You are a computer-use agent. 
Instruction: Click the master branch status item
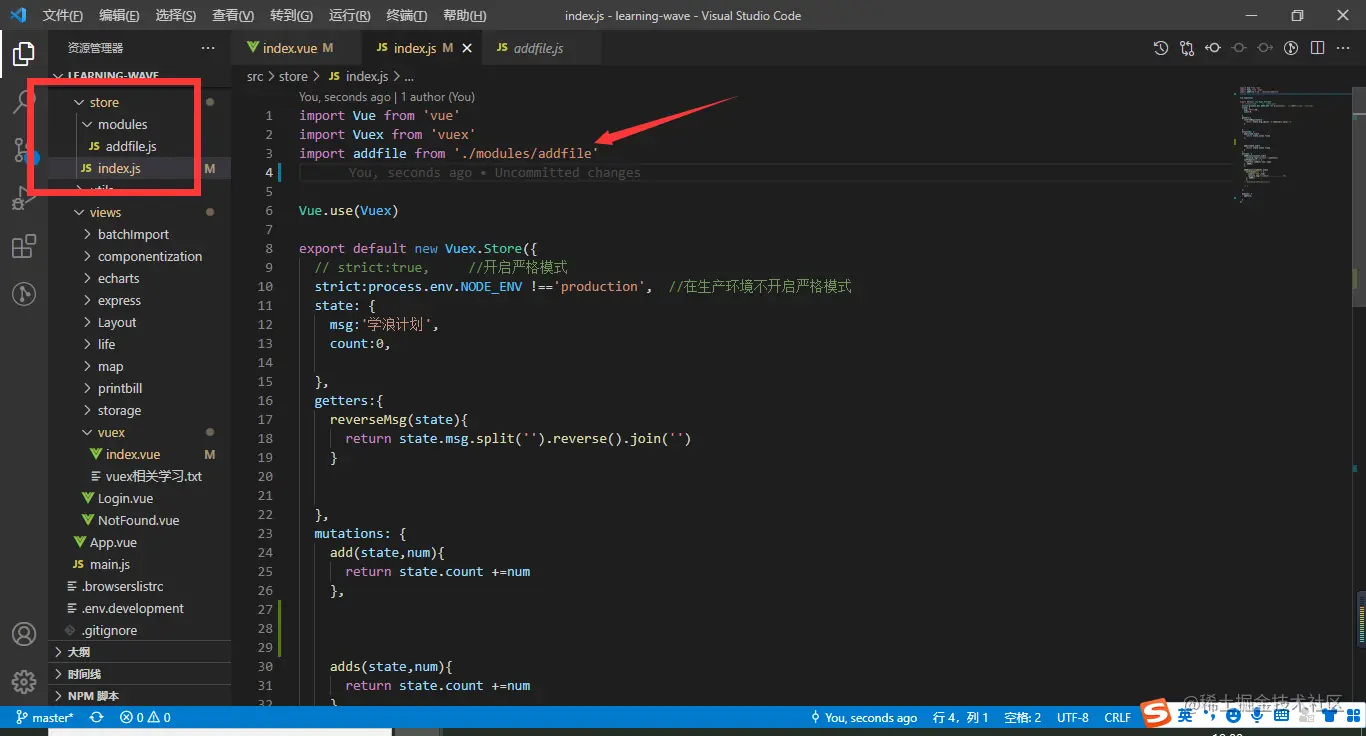(x=45, y=717)
